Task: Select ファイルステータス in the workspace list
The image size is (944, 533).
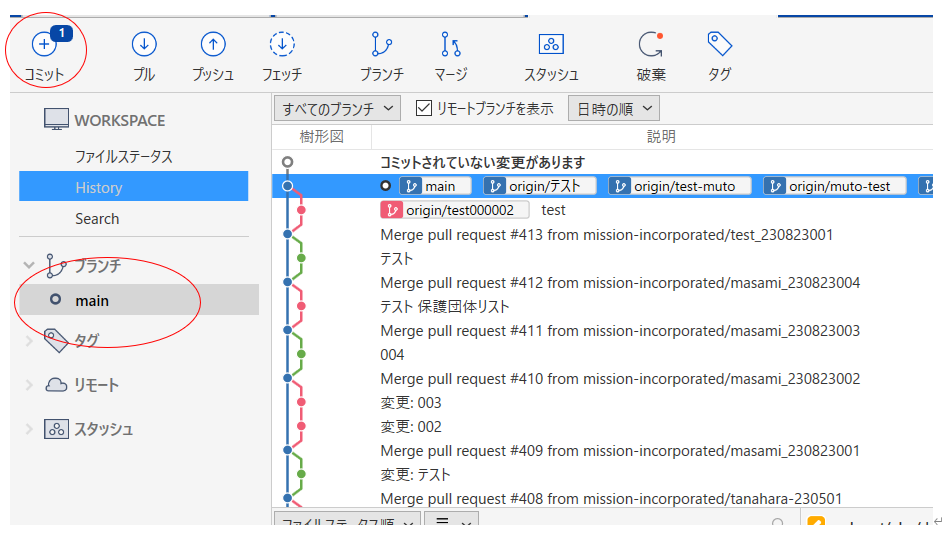Action: click(x=123, y=157)
